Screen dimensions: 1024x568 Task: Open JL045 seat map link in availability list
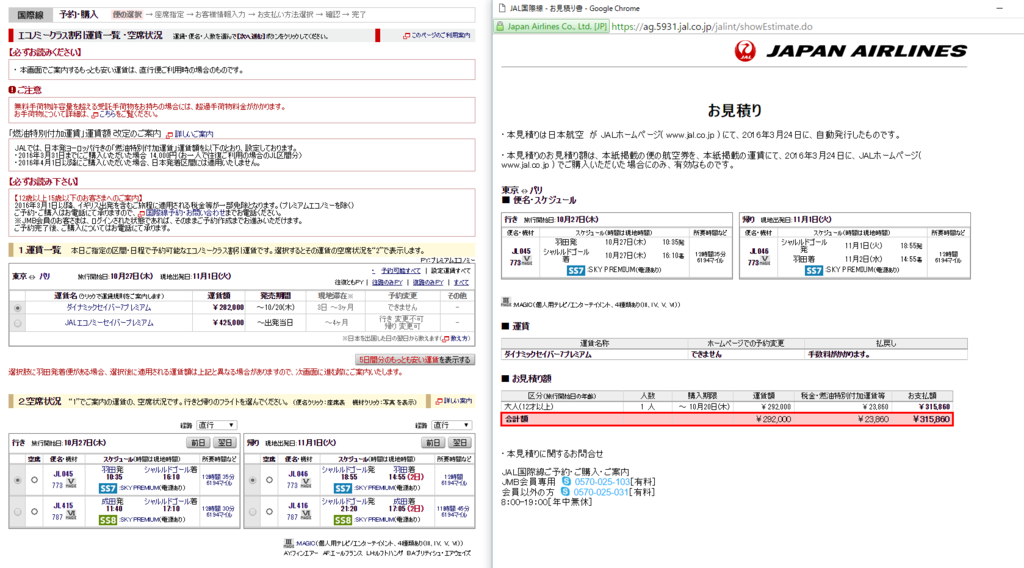point(64,474)
